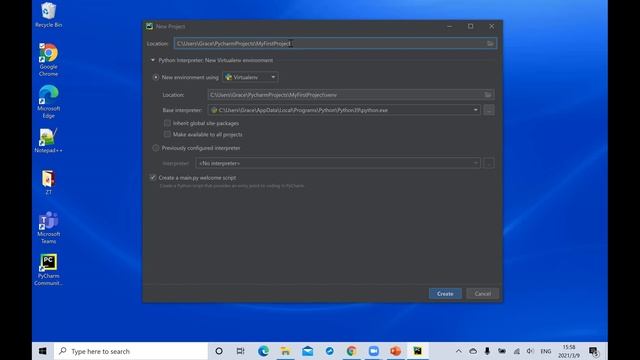
Task: Switch to PyCharm in the taskbar
Action: (x=418, y=351)
